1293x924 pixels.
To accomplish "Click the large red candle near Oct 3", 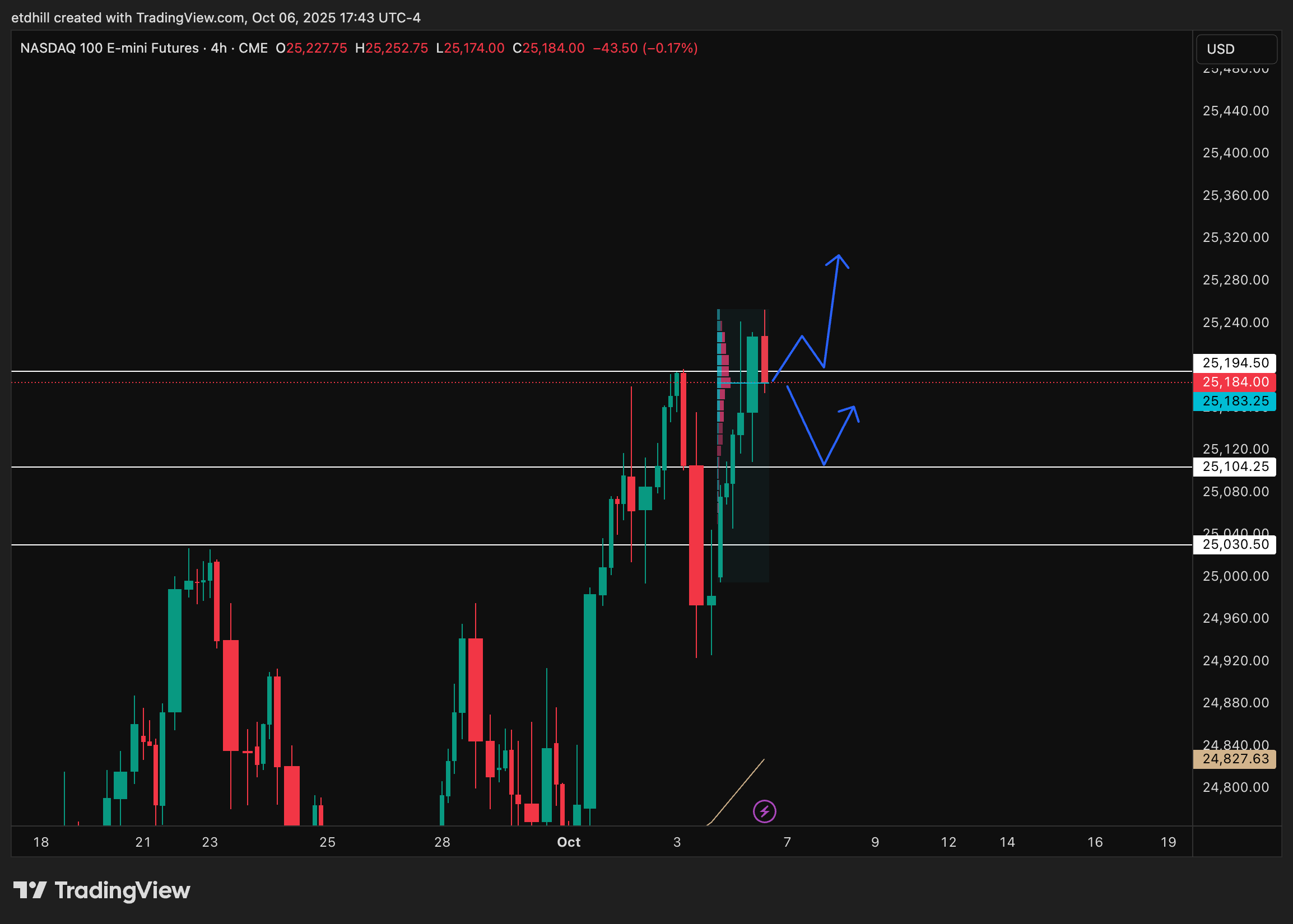I will point(696,535).
